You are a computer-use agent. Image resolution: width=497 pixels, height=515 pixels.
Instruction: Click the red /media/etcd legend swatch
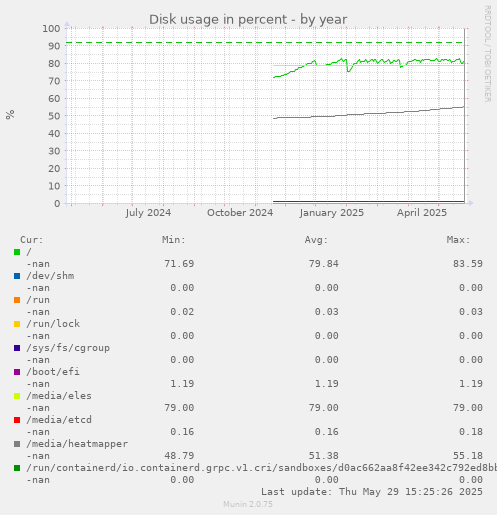click(x=17, y=420)
